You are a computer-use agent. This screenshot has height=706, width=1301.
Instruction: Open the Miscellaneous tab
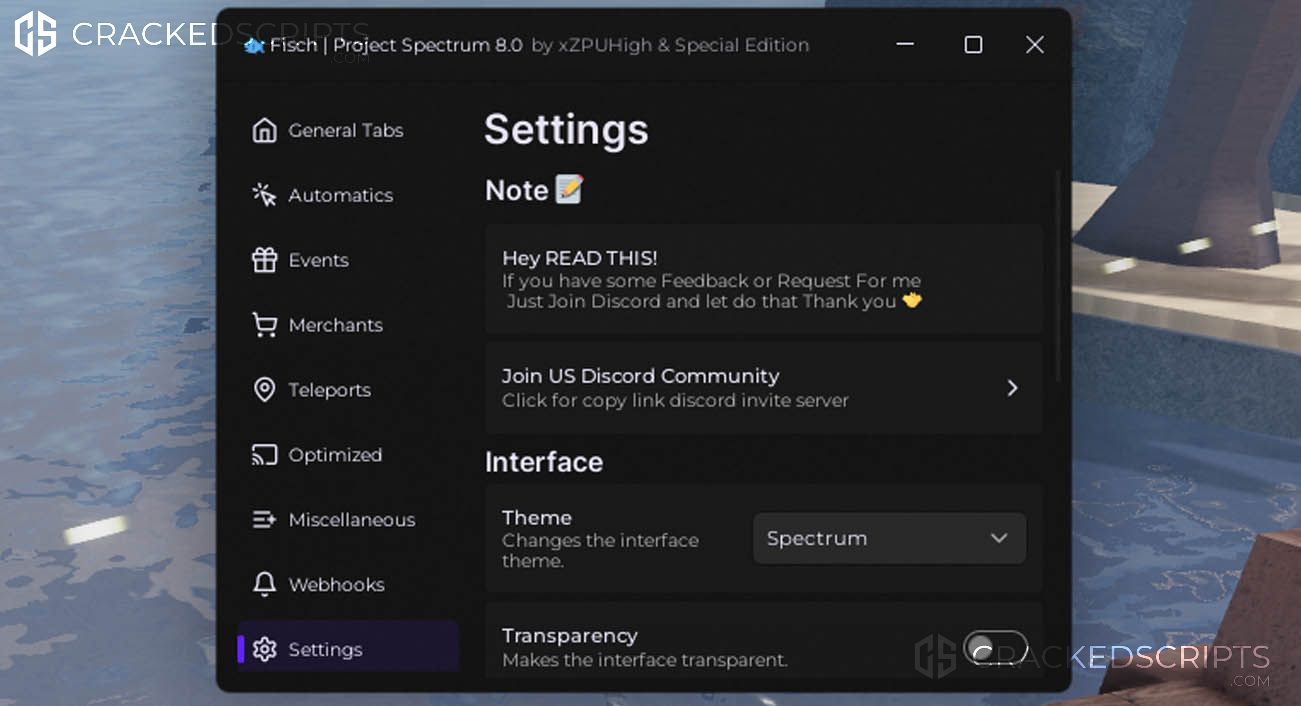coord(348,520)
